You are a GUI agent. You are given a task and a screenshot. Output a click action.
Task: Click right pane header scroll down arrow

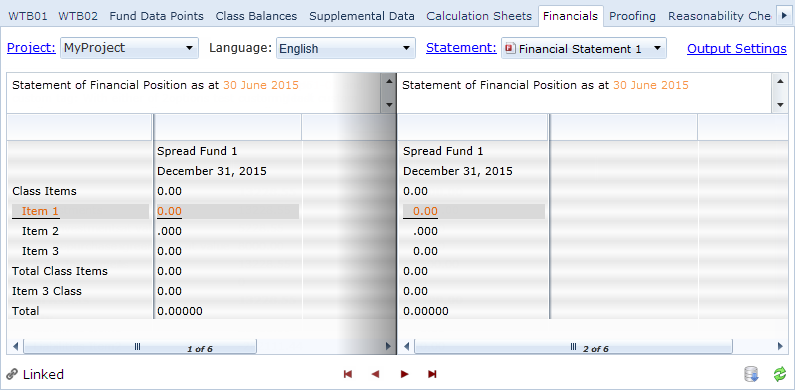(x=779, y=105)
